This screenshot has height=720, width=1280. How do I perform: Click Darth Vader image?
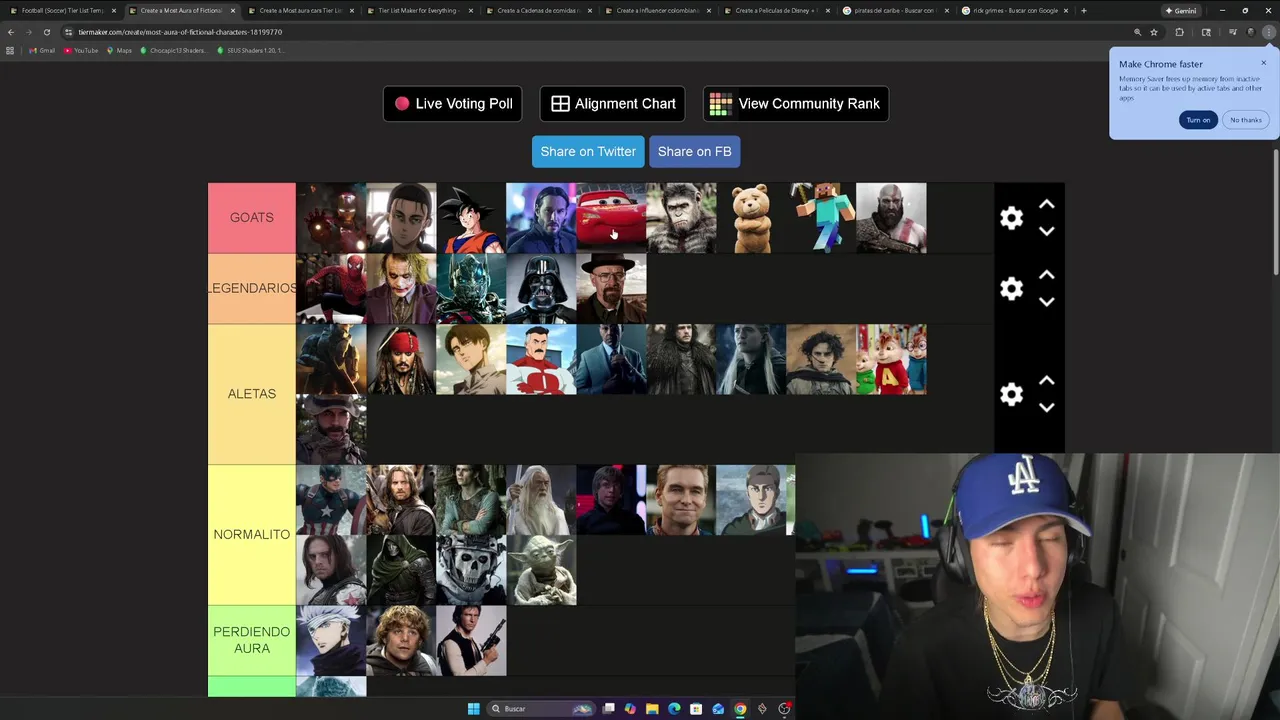(541, 289)
